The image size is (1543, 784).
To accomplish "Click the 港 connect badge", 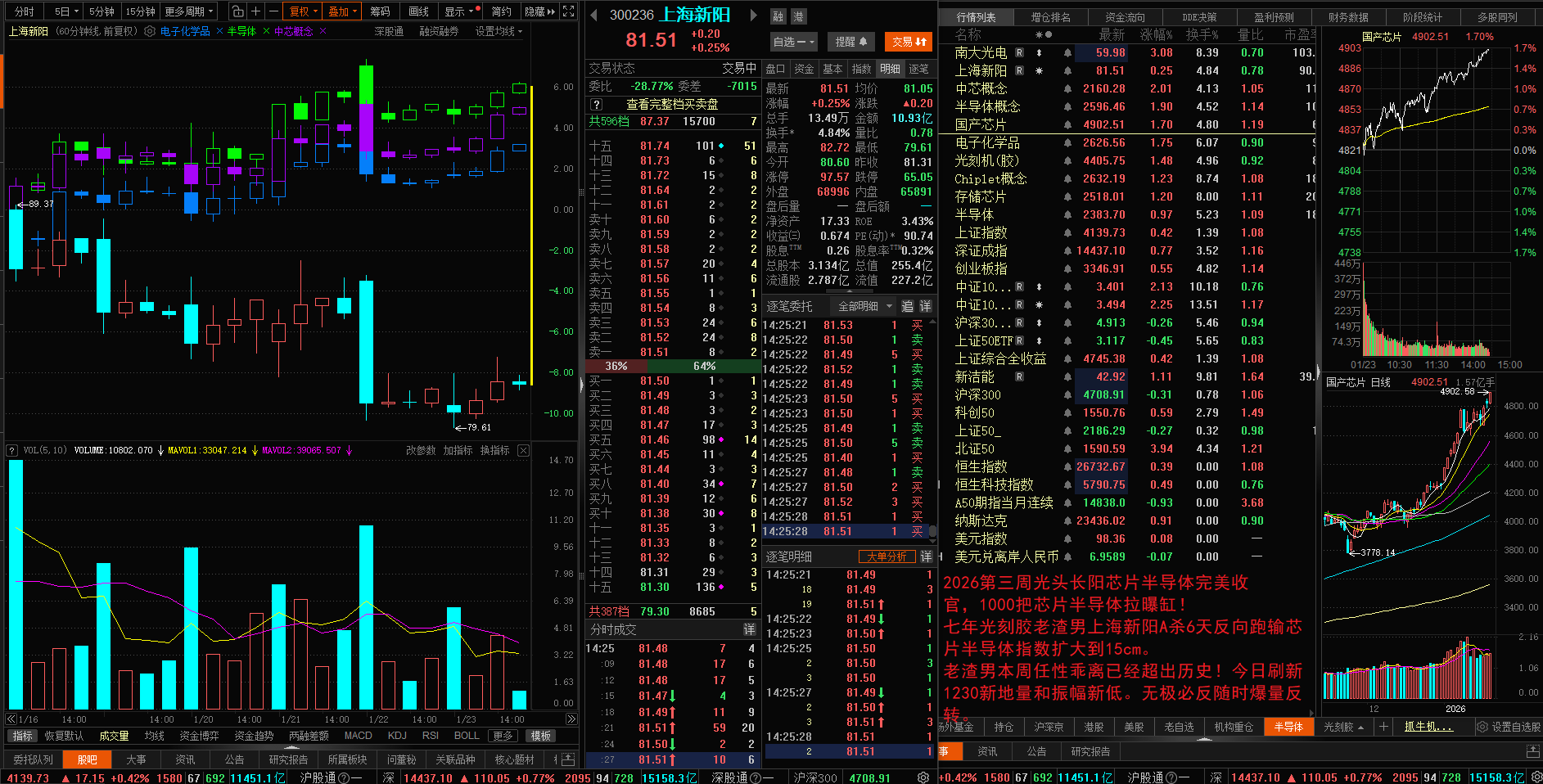I will (x=799, y=16).
